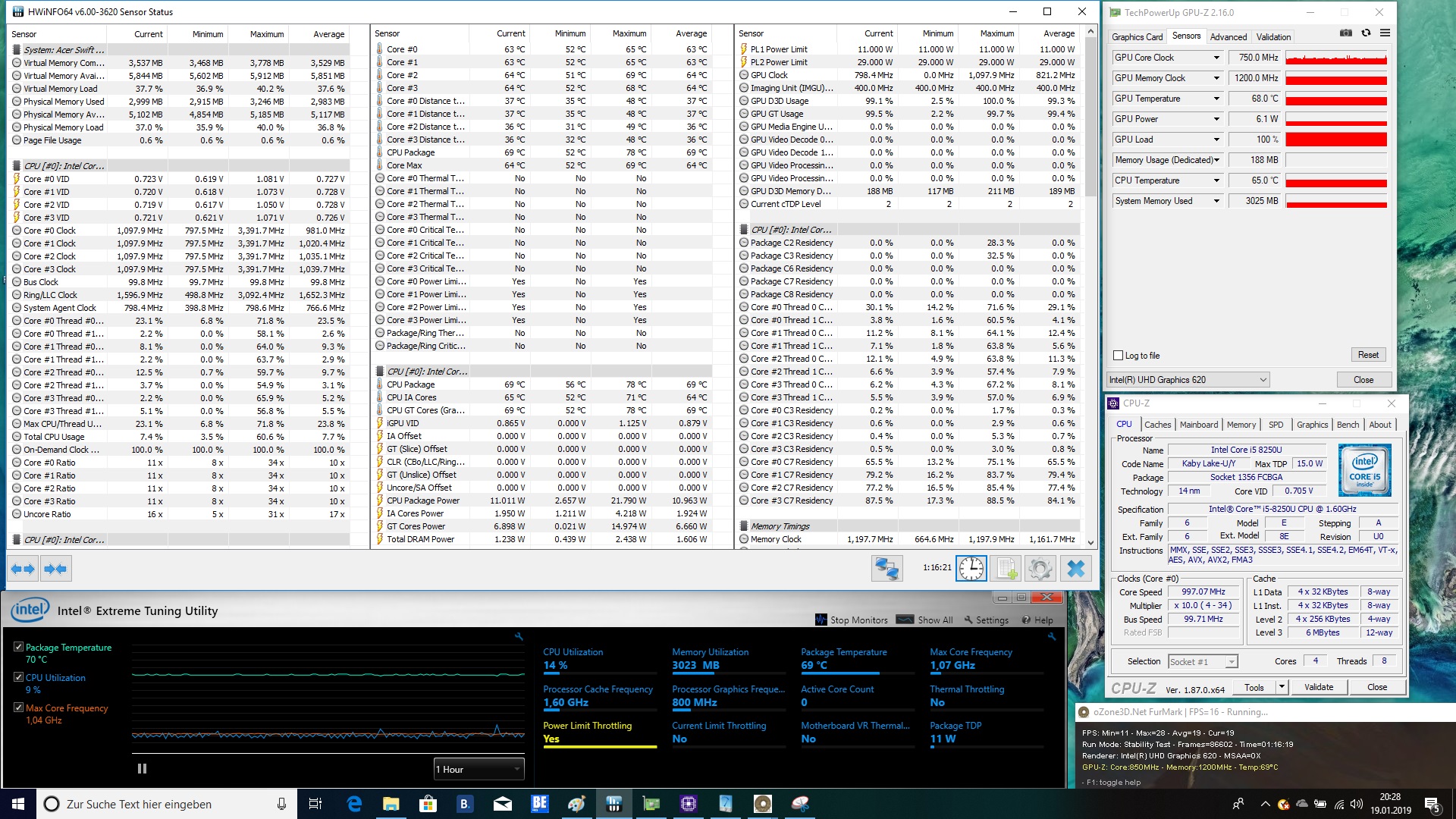Open the 1 Hour time range dropdown
The width and height of the screenshot is (1456, 819).
tap(479, 769)
